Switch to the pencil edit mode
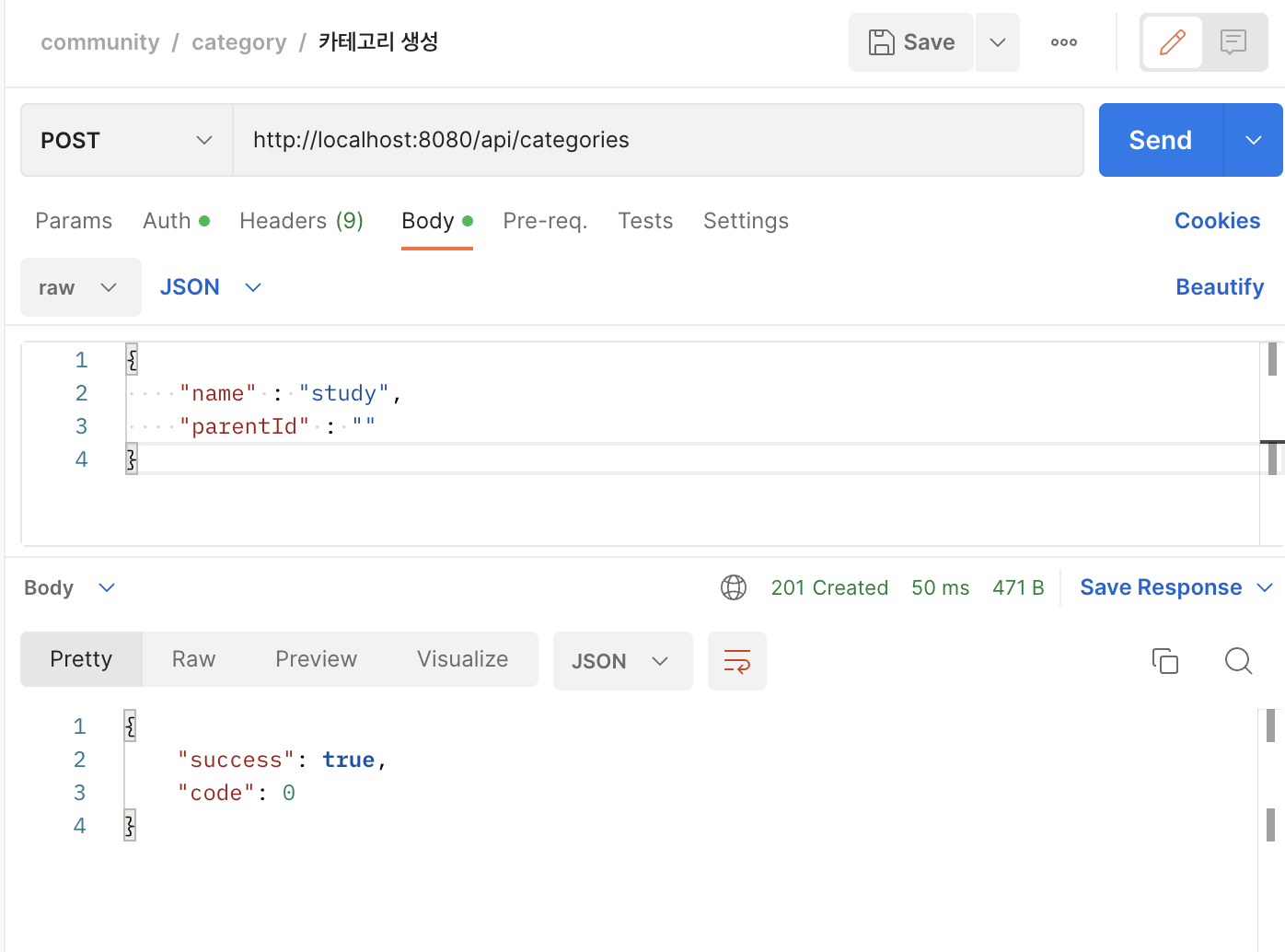 (1172, 42)
